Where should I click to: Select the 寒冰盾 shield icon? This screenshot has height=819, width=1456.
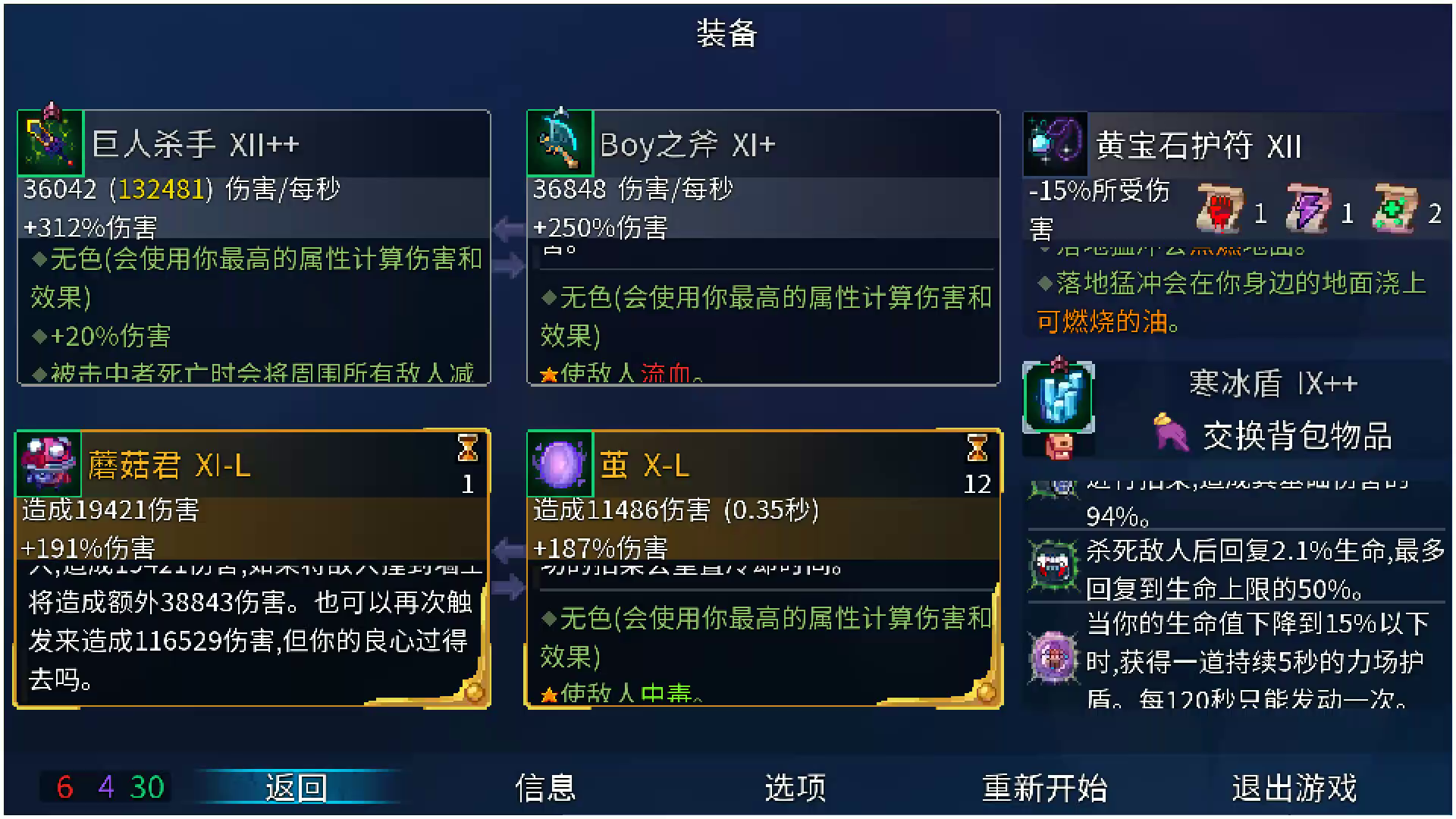(1059, 397)
